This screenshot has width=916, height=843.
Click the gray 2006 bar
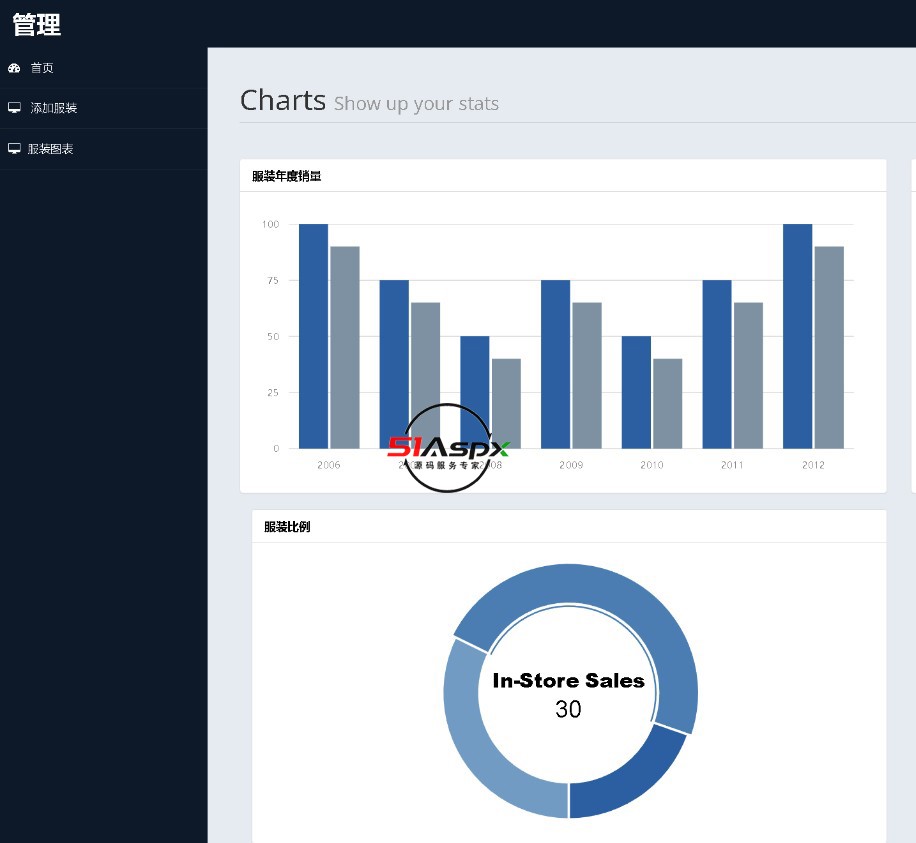tap(345, 348)
